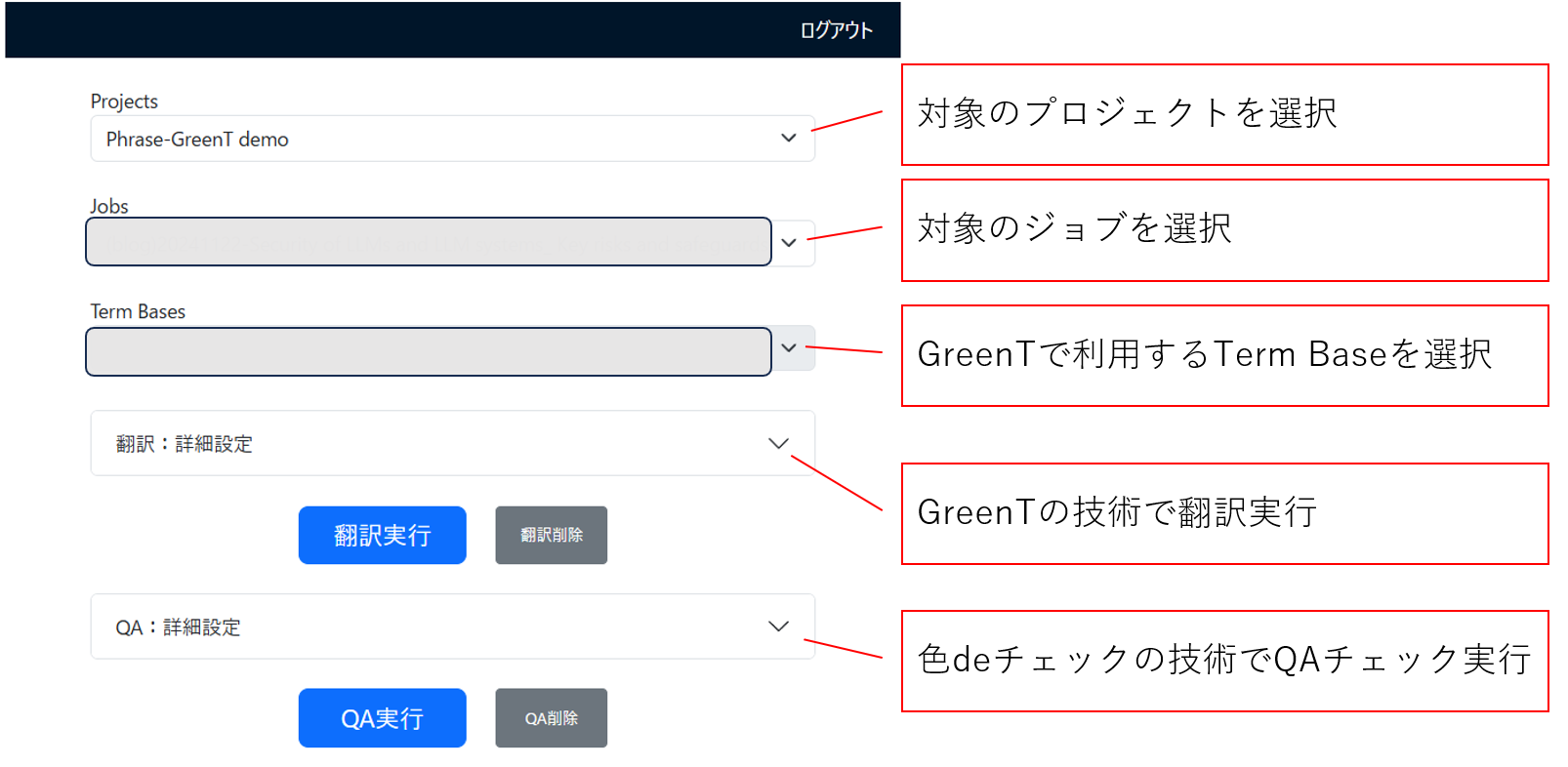Screen dimensions: 1568x767
Task: Click the 対象のジョブを選択 annotation box
Action: [1224, 230]
